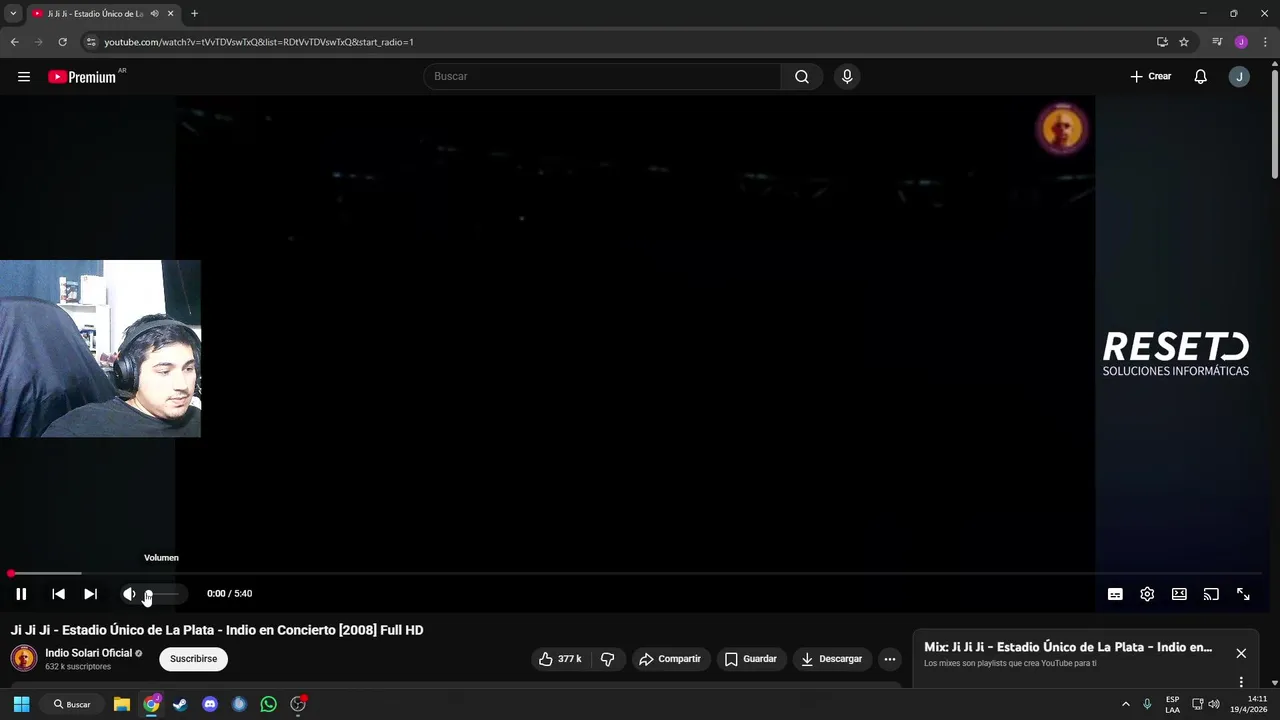Click the channel watermark in video corner
This screenshot has width=1280, height=720.
tap(1062, 129)
